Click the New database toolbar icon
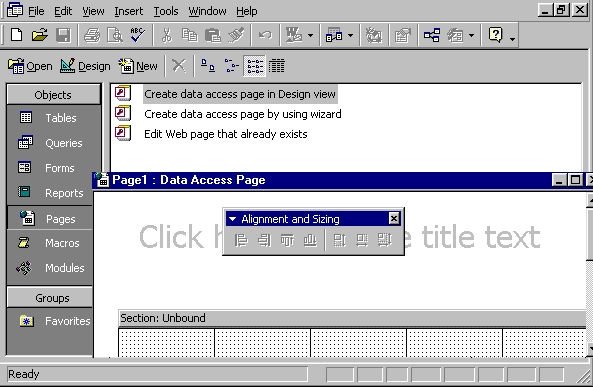This screenshot has height=388, width=593. (x=16, y=35)
